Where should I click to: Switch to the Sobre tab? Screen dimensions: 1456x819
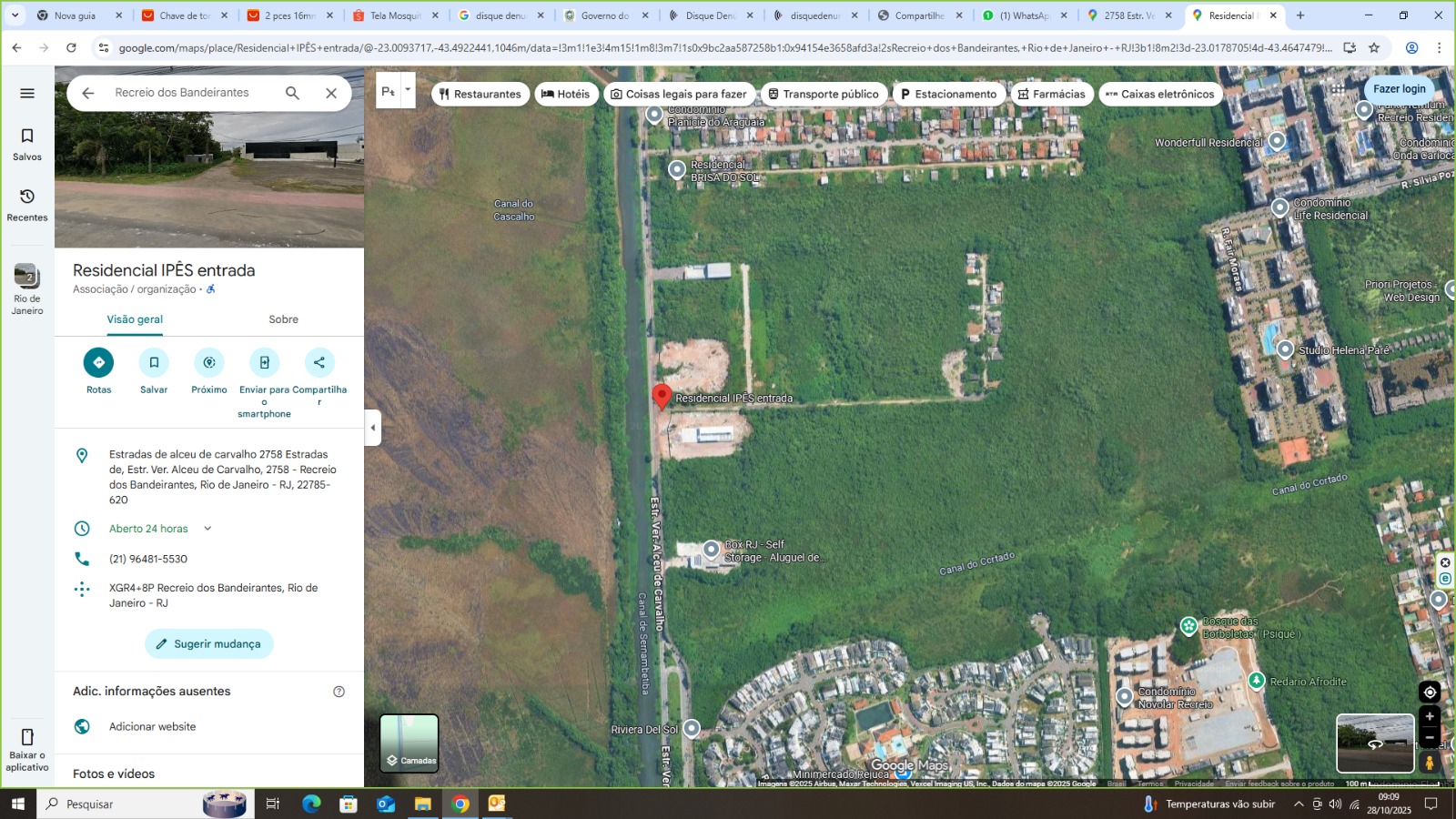click(283, 319)
